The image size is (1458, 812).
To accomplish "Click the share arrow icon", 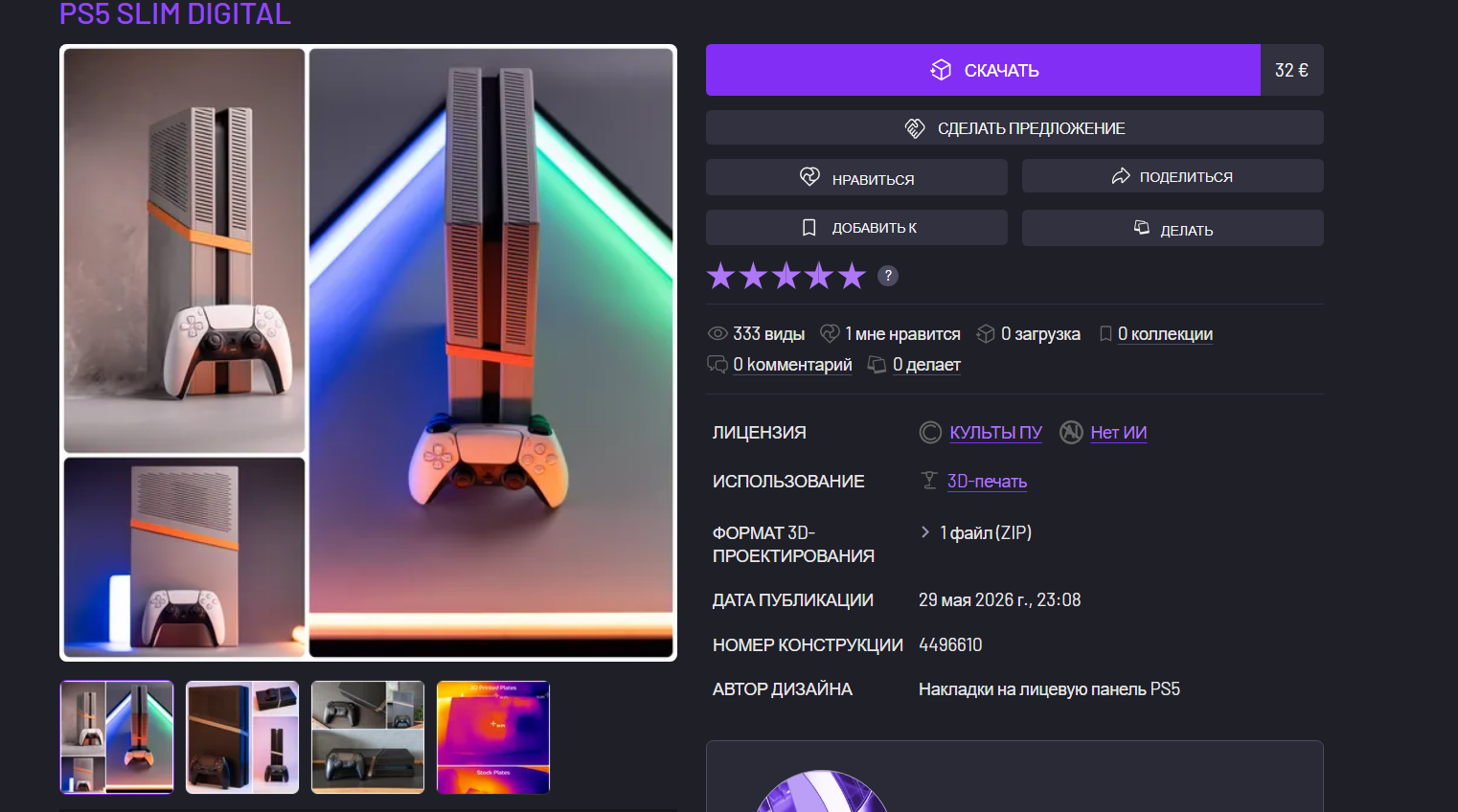I will tap(1121, 176).
